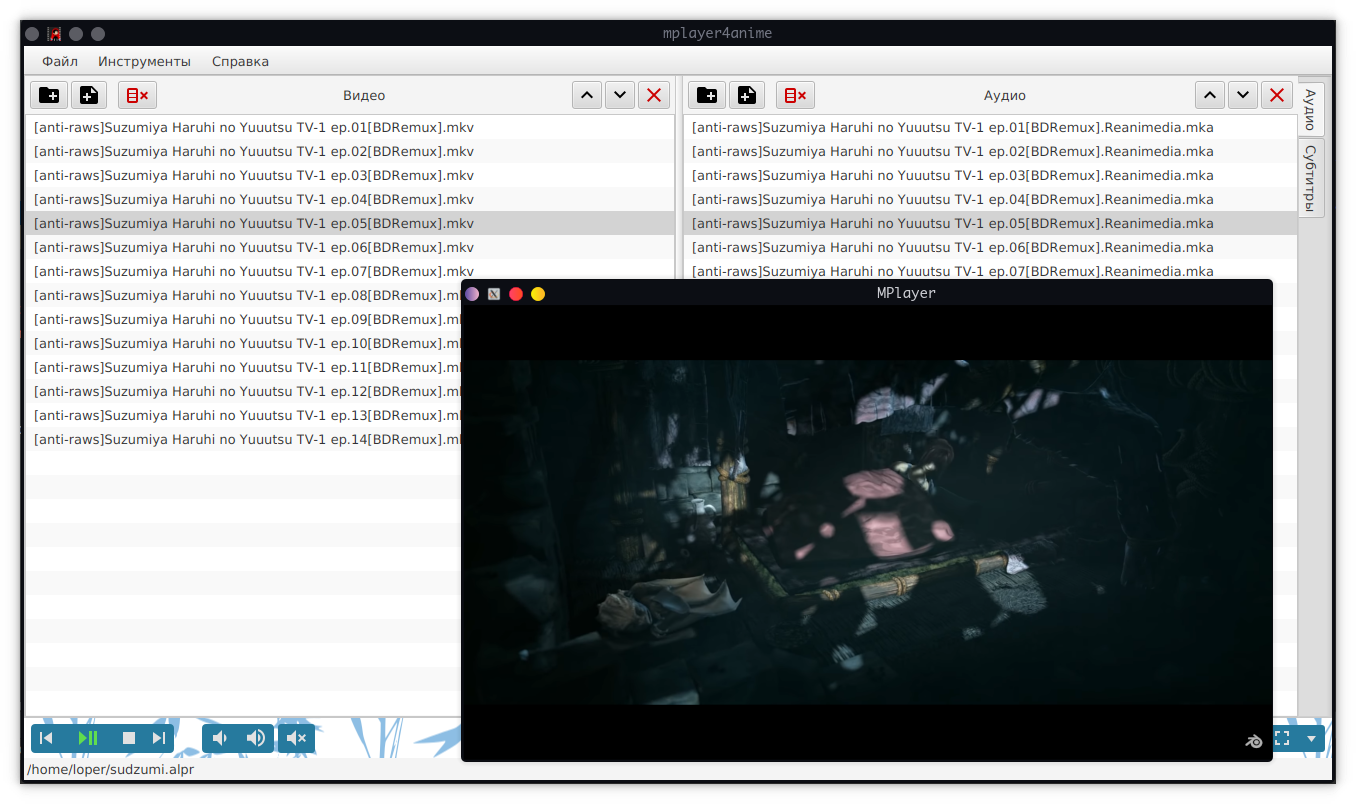Viewport: 1356px width, 804px height.
Task: Open the Файл menu
Action: click(60, 61)
